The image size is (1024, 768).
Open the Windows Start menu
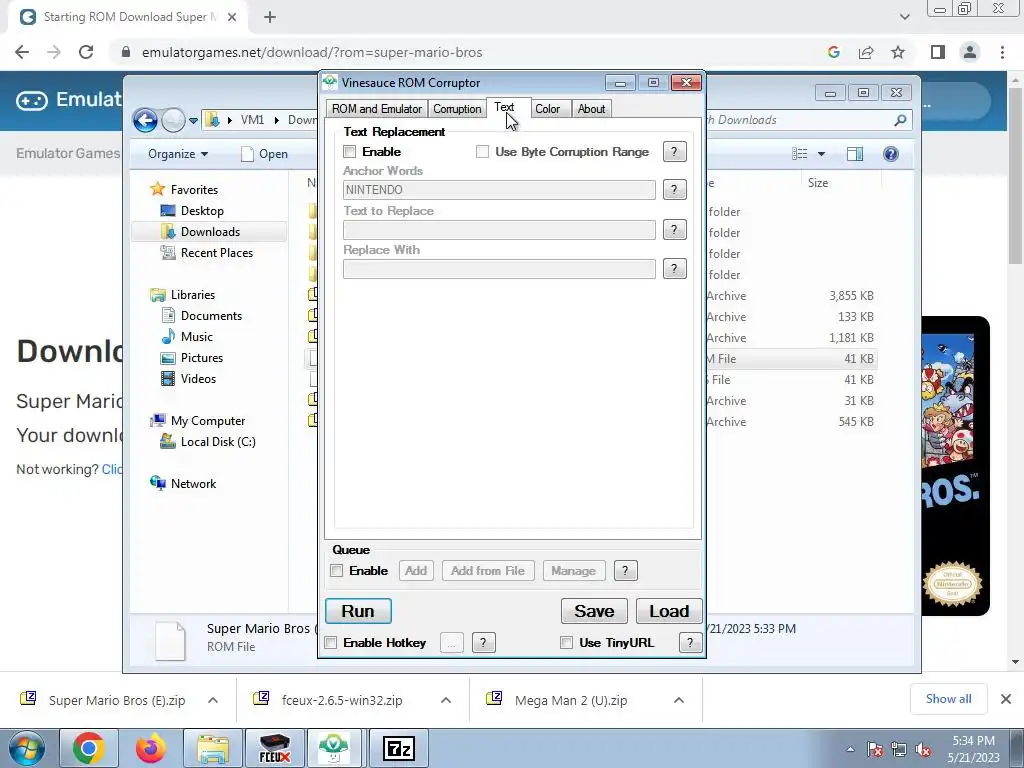pyautogui.click(x=26, y=748)
